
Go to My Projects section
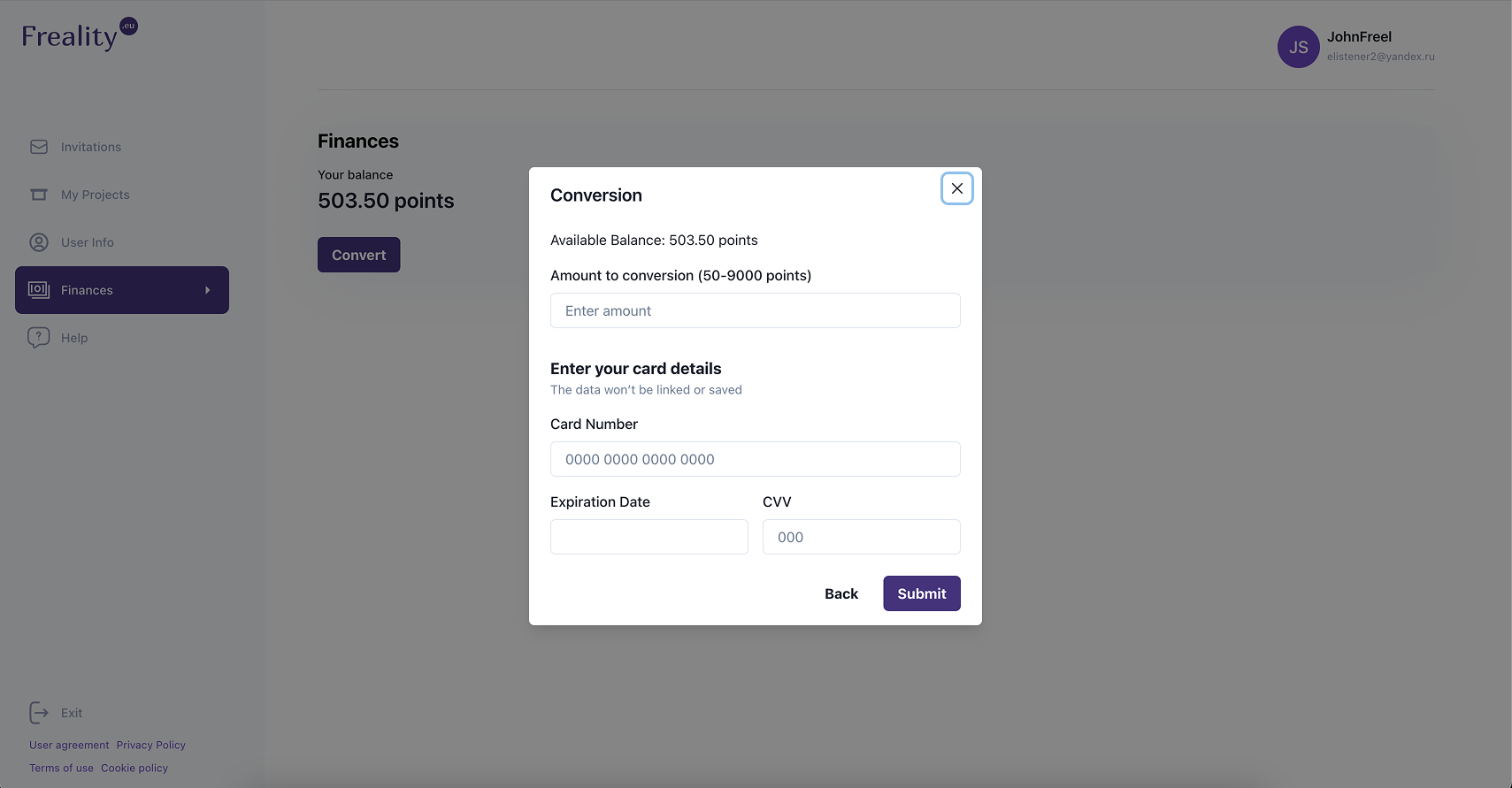pyautogui.click(x=95, y=195)
